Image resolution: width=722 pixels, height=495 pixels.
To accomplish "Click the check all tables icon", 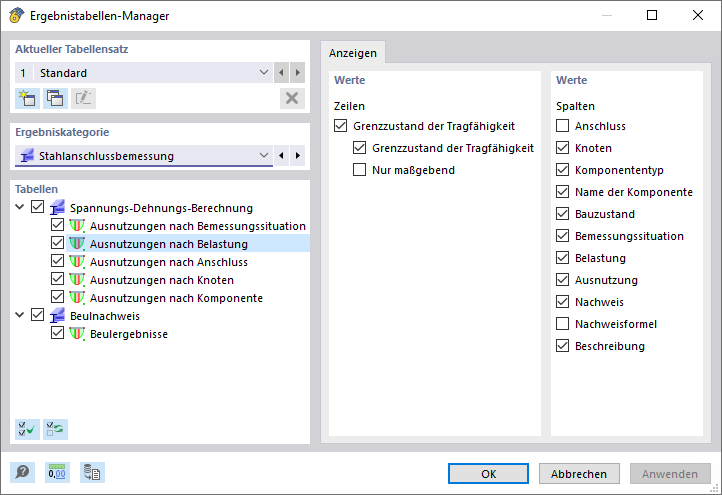I will 27,429.
